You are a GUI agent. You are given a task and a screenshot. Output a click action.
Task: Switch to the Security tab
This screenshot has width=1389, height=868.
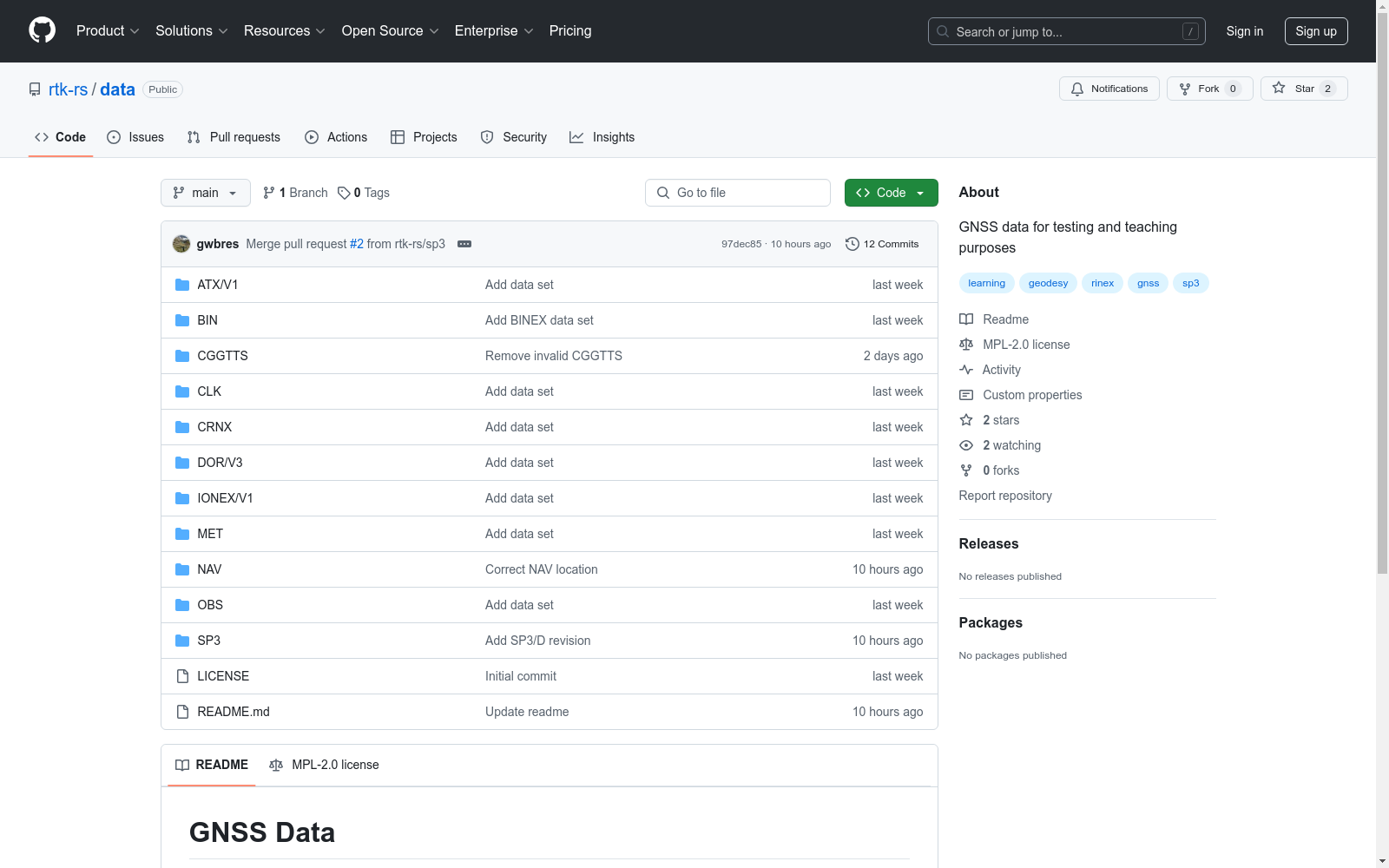tap(514, 137)
